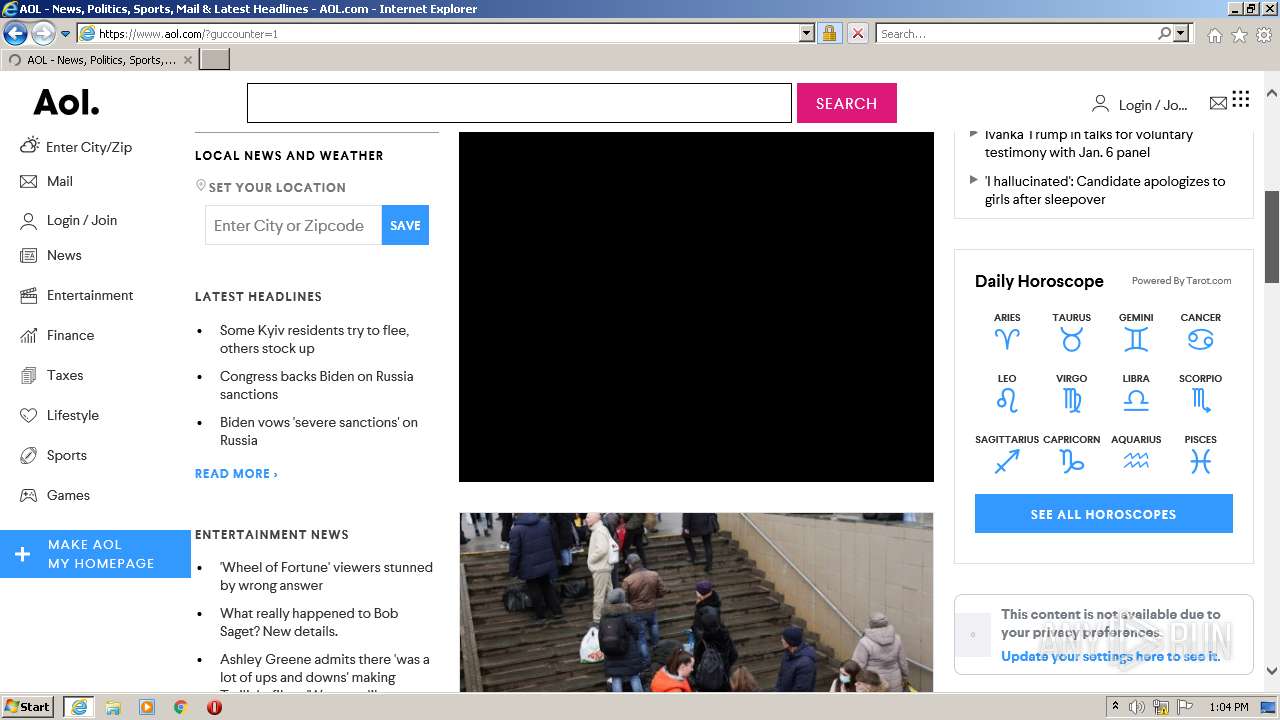The height and width of the screenshot is (720, 1280).
Task: Click the vertical page scrollbar thumb
Action: pos(1272,237)
